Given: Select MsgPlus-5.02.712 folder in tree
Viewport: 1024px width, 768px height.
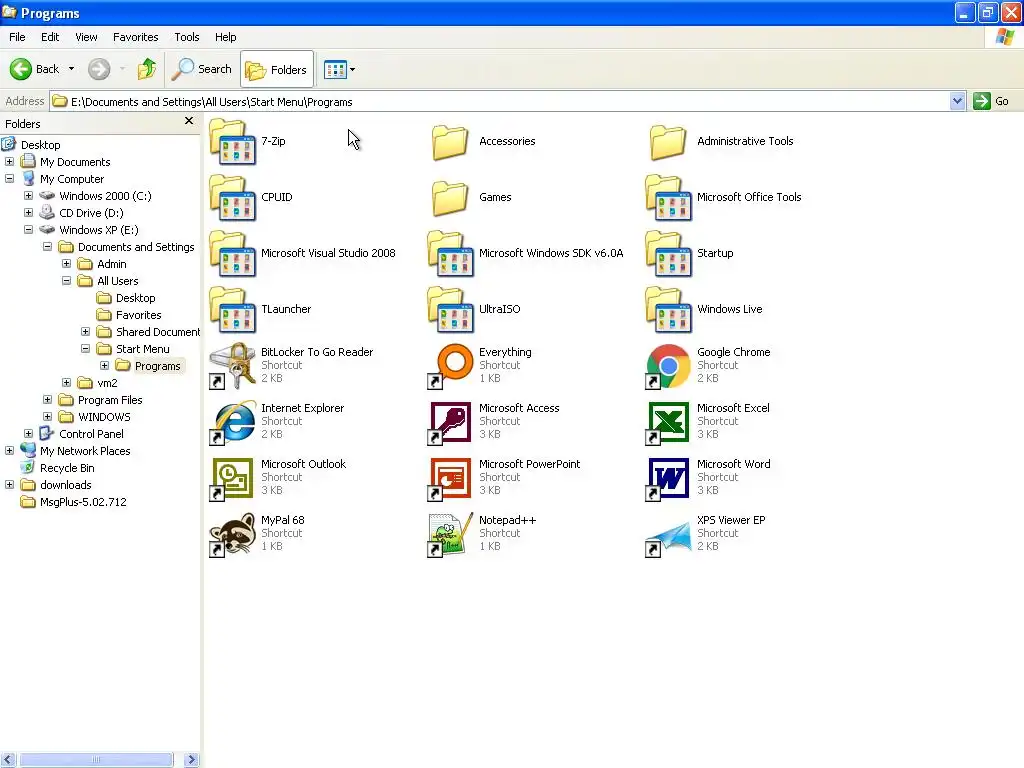Looking at the screenshot, I should click(x=83, y=502).
